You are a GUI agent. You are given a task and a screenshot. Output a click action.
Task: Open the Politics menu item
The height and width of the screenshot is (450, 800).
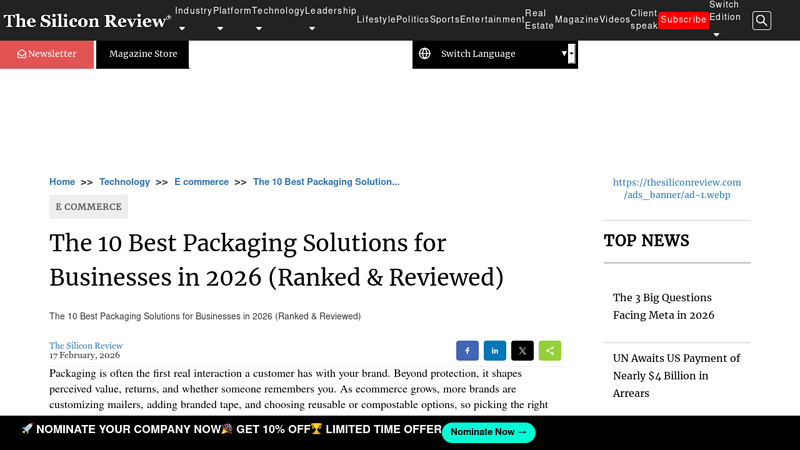coord(413,19)
